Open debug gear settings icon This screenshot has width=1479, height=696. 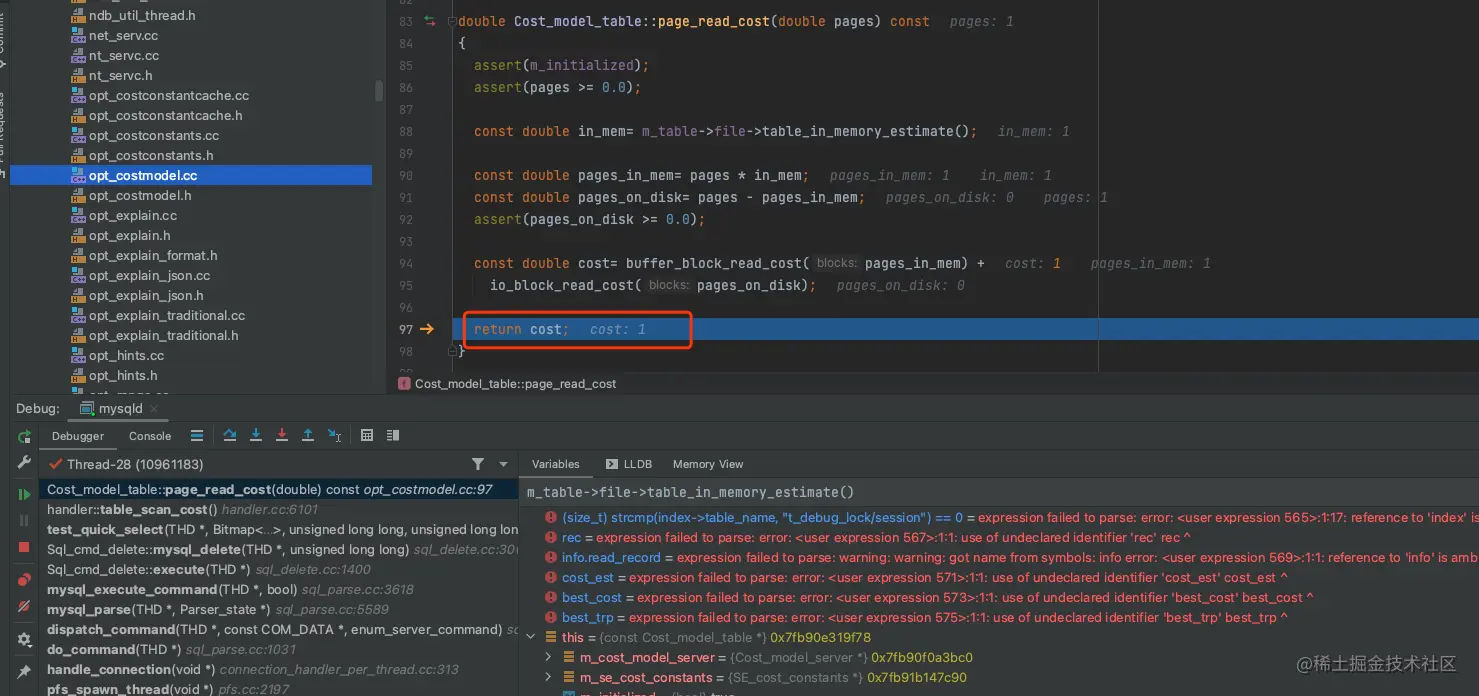click(x=24, y=639)
